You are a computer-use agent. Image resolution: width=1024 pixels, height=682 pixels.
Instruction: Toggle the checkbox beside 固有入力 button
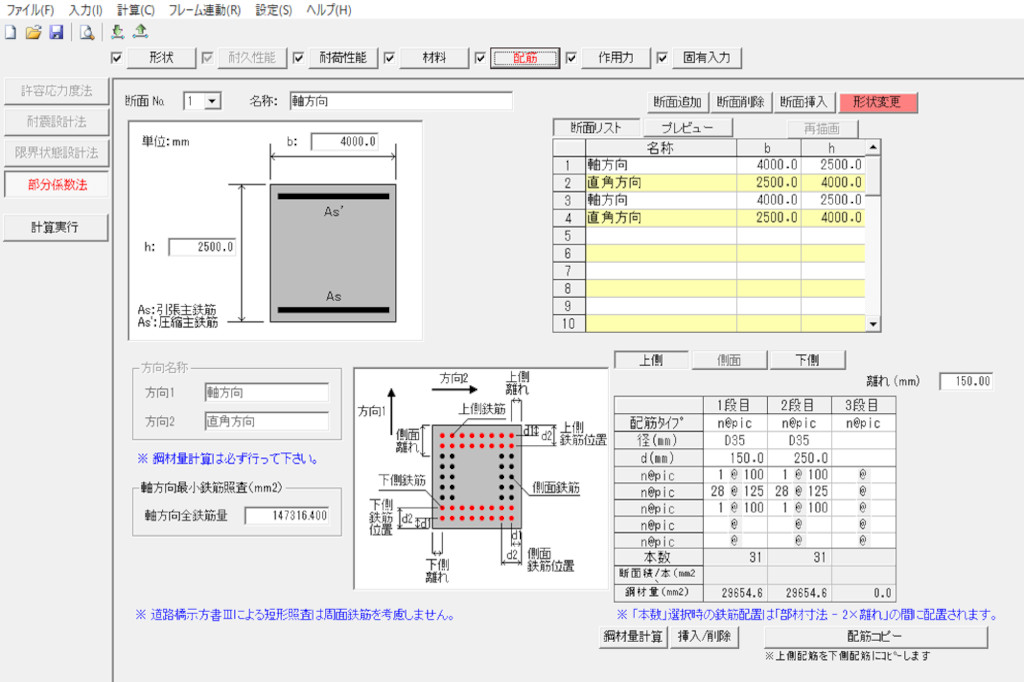(x=662, y=58)
